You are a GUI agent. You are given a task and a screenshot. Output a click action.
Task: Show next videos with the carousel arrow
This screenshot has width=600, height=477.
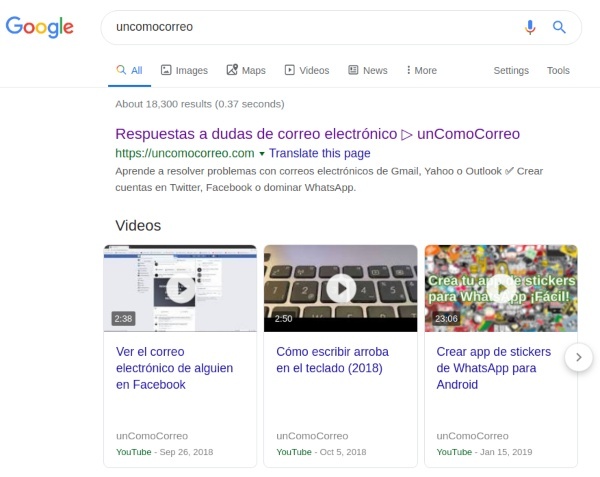pos(579,357)
